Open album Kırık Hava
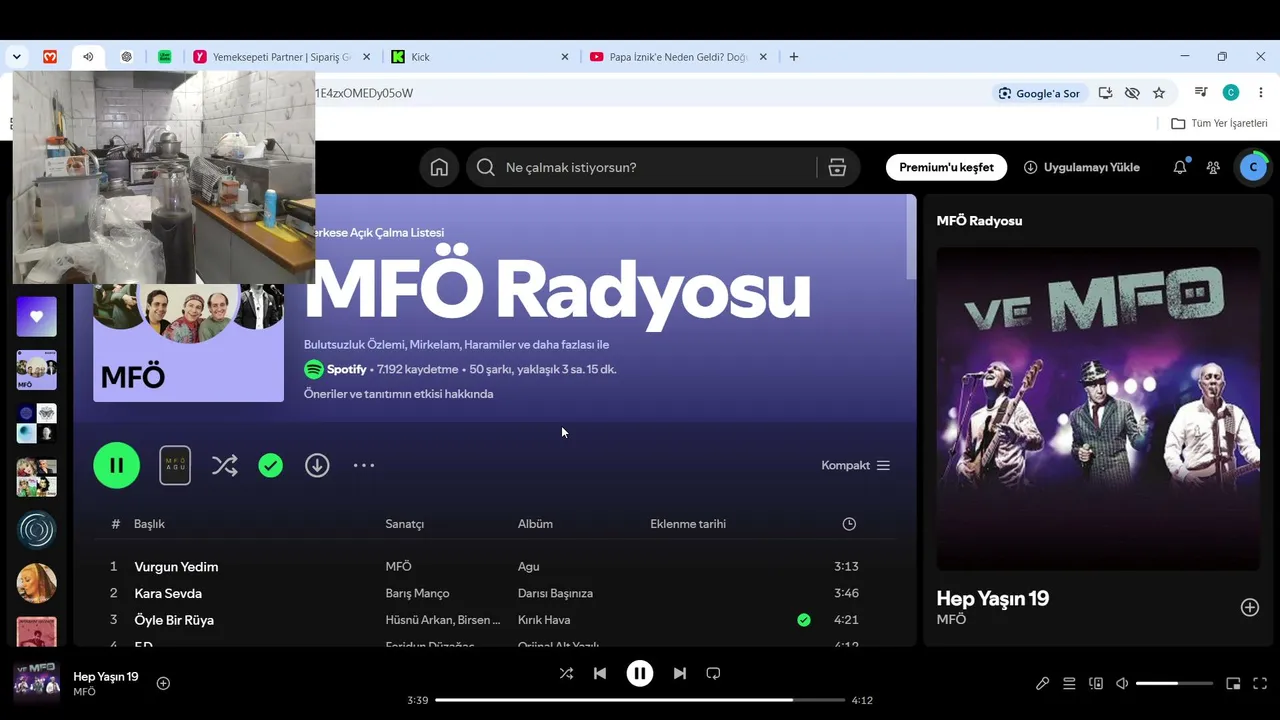This screenshot has height=720, width=1280. [x=544, y=620]
